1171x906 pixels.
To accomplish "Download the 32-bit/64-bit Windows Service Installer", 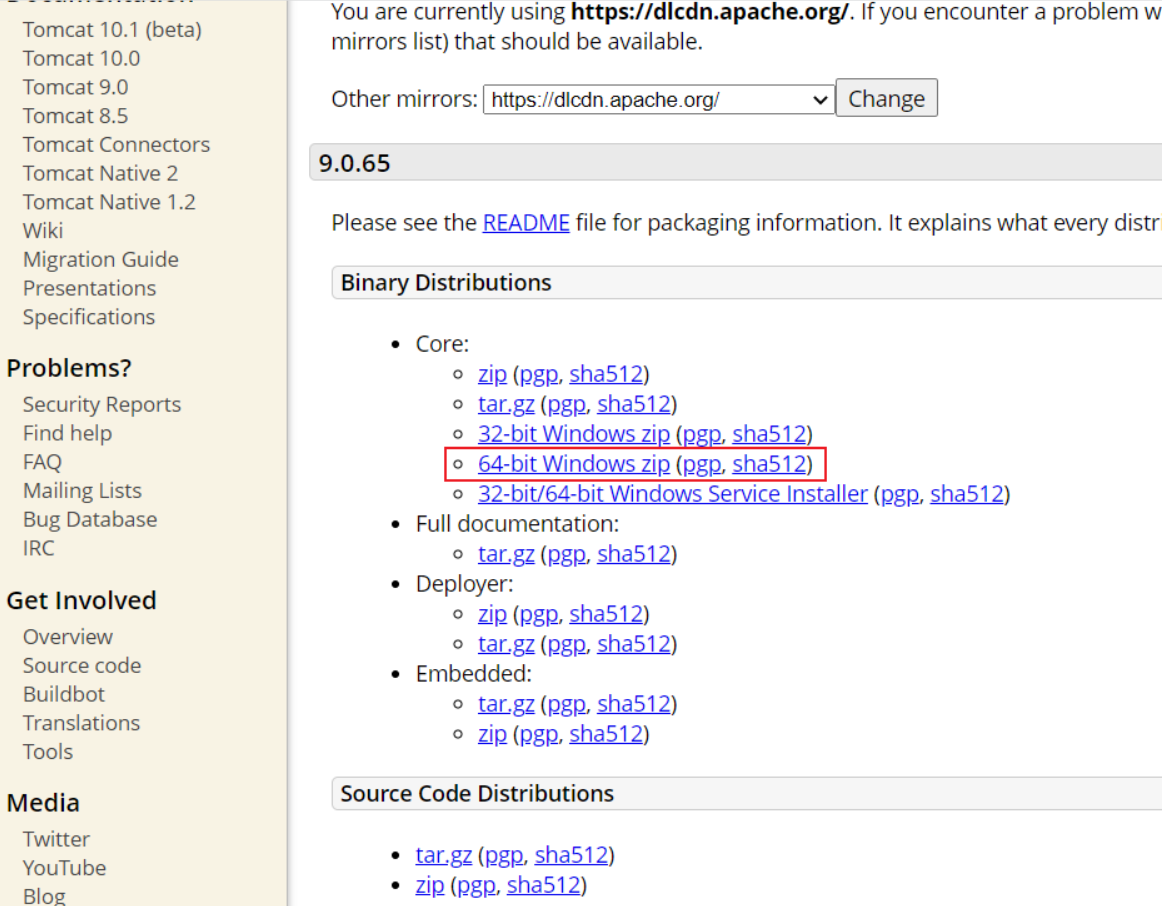I will coord(672,494).
